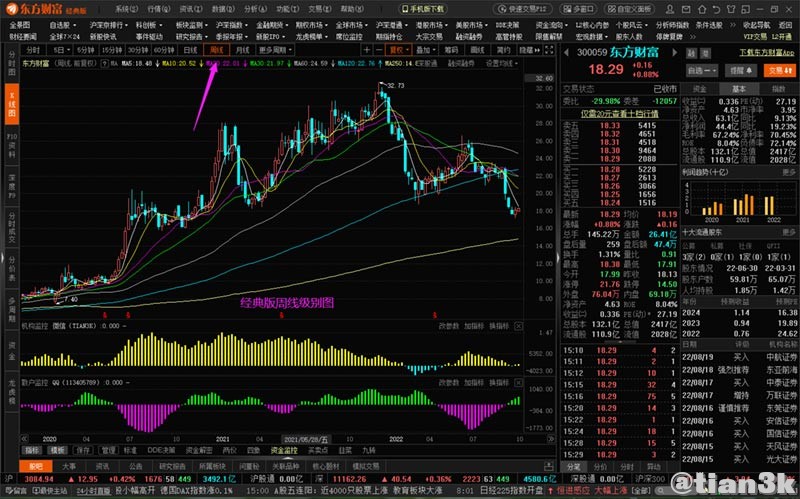800x499 pixels.
Task: Click 资金监控 indicator label
Action: 284,451
